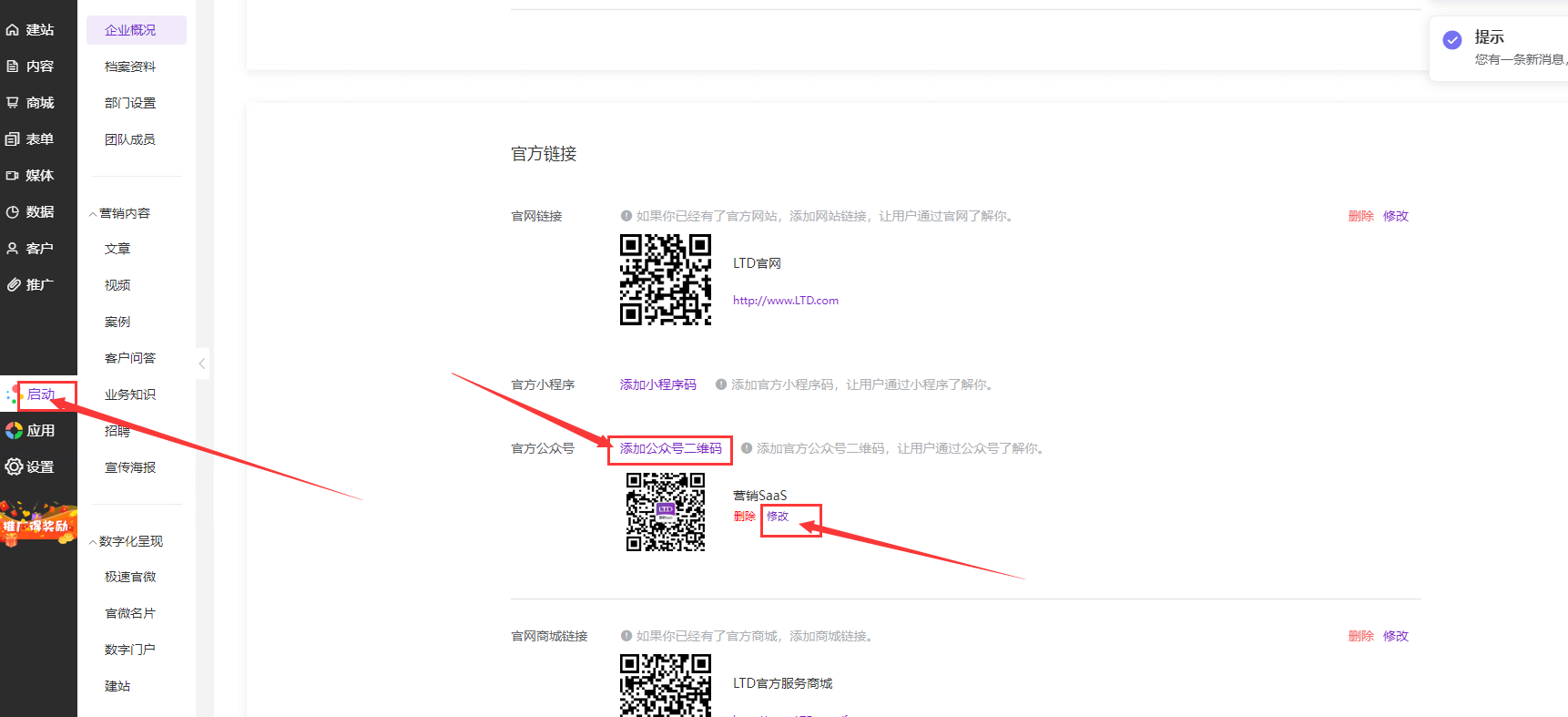Delete the 官网链接 entry
Viewport: 1568px width, 717px height.
click(x=1361, y=216)
